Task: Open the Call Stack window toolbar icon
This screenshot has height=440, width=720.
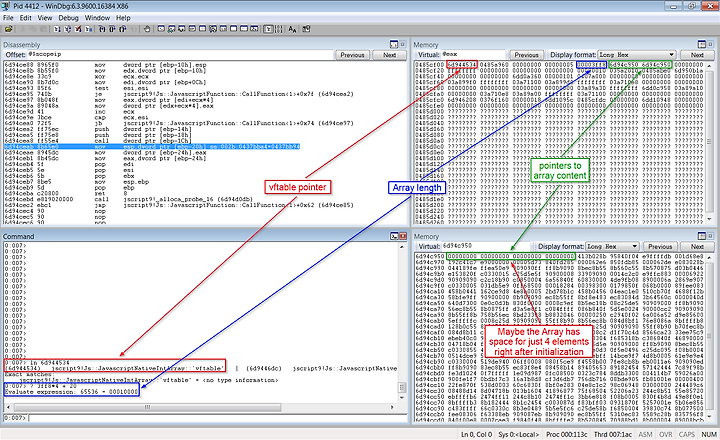Action: (213, 29)
